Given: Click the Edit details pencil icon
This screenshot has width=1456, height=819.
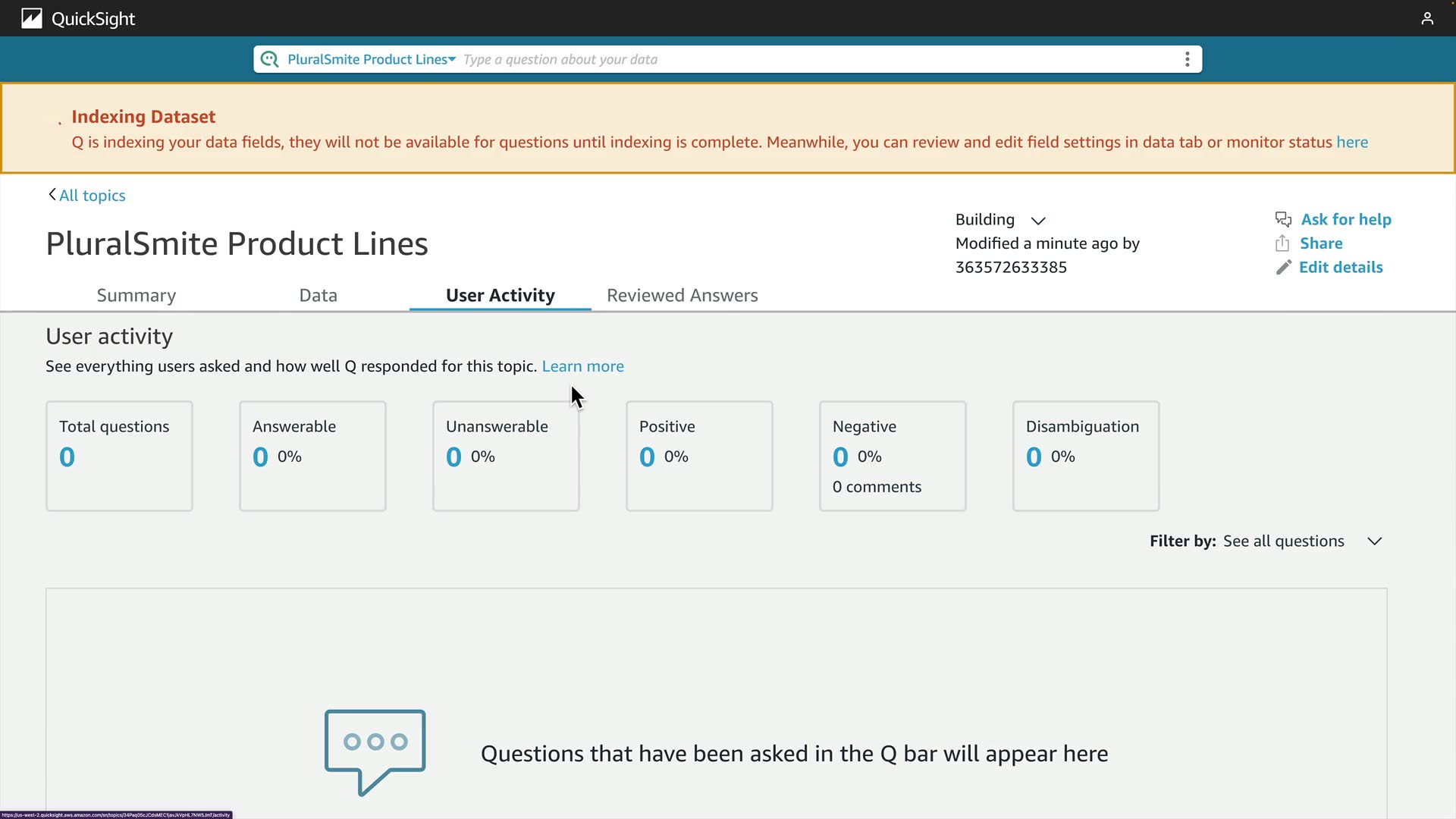Looking at the screenshot, I should (1283, 267).
